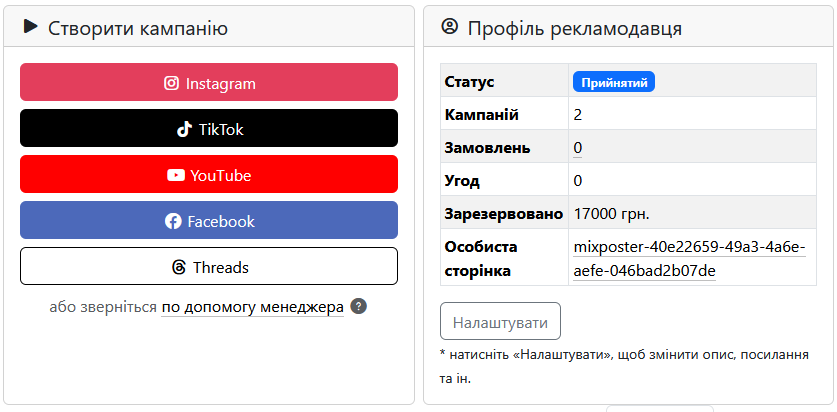Click the Threads logo icon
The height and width of the screenshot is (412, 837).
click(x=179, y=267)
